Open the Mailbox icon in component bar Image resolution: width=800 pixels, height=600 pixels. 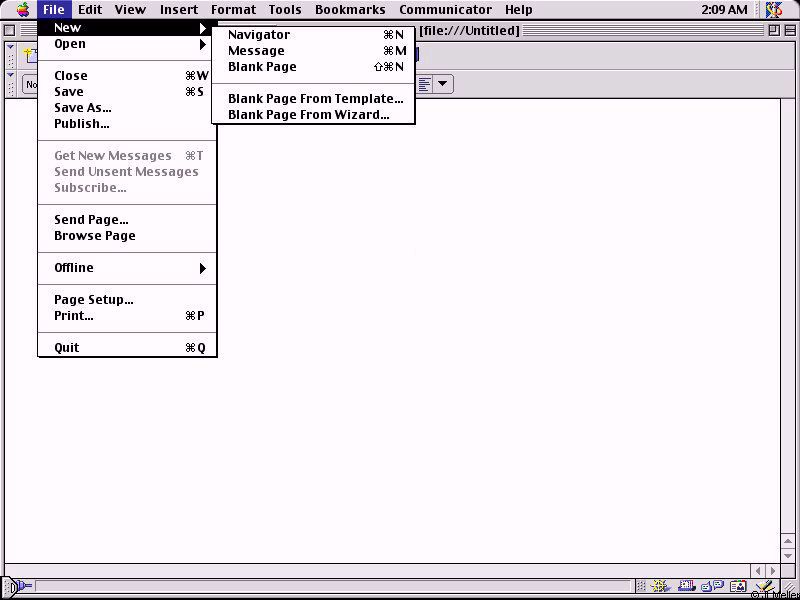click(686, 587)
